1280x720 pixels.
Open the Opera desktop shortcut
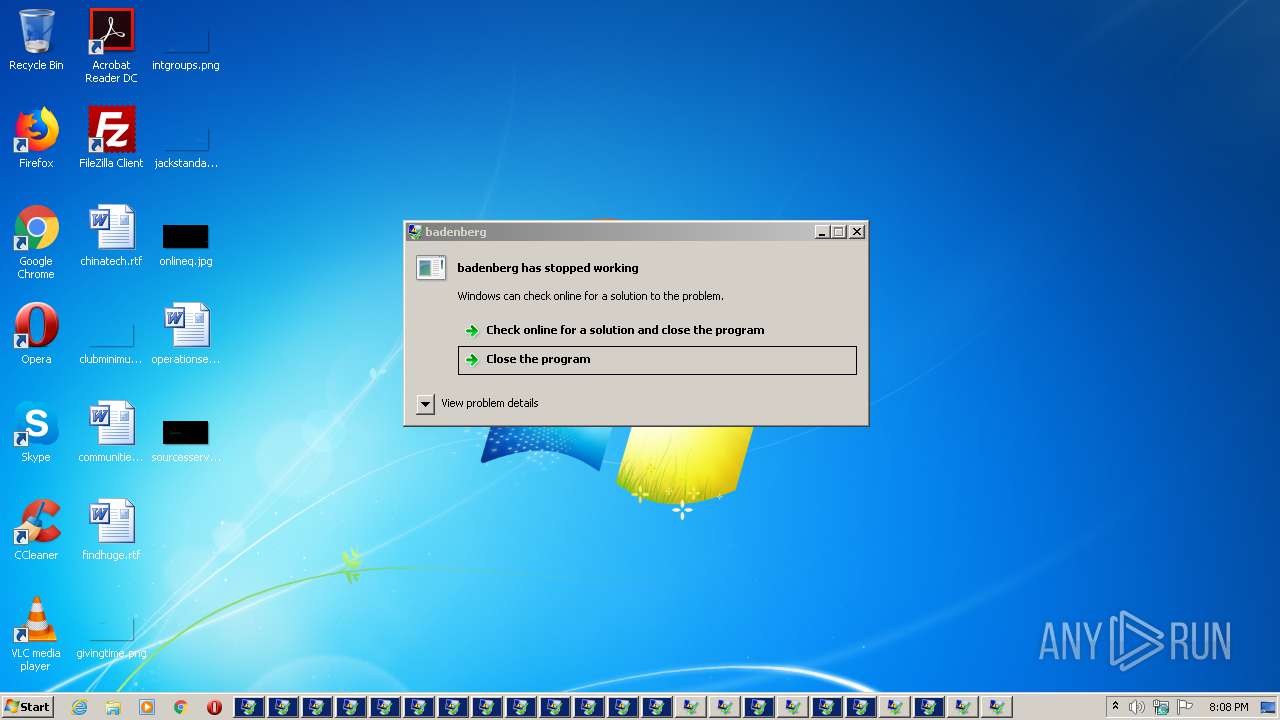[36, 335]
